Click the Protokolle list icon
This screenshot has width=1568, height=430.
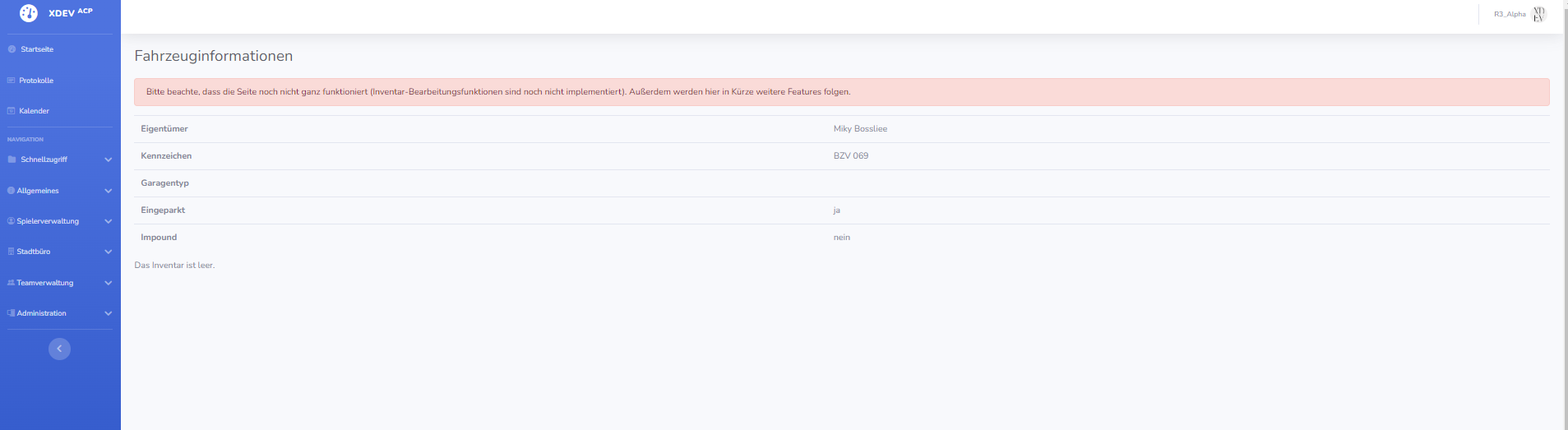[x=12, y=81]
